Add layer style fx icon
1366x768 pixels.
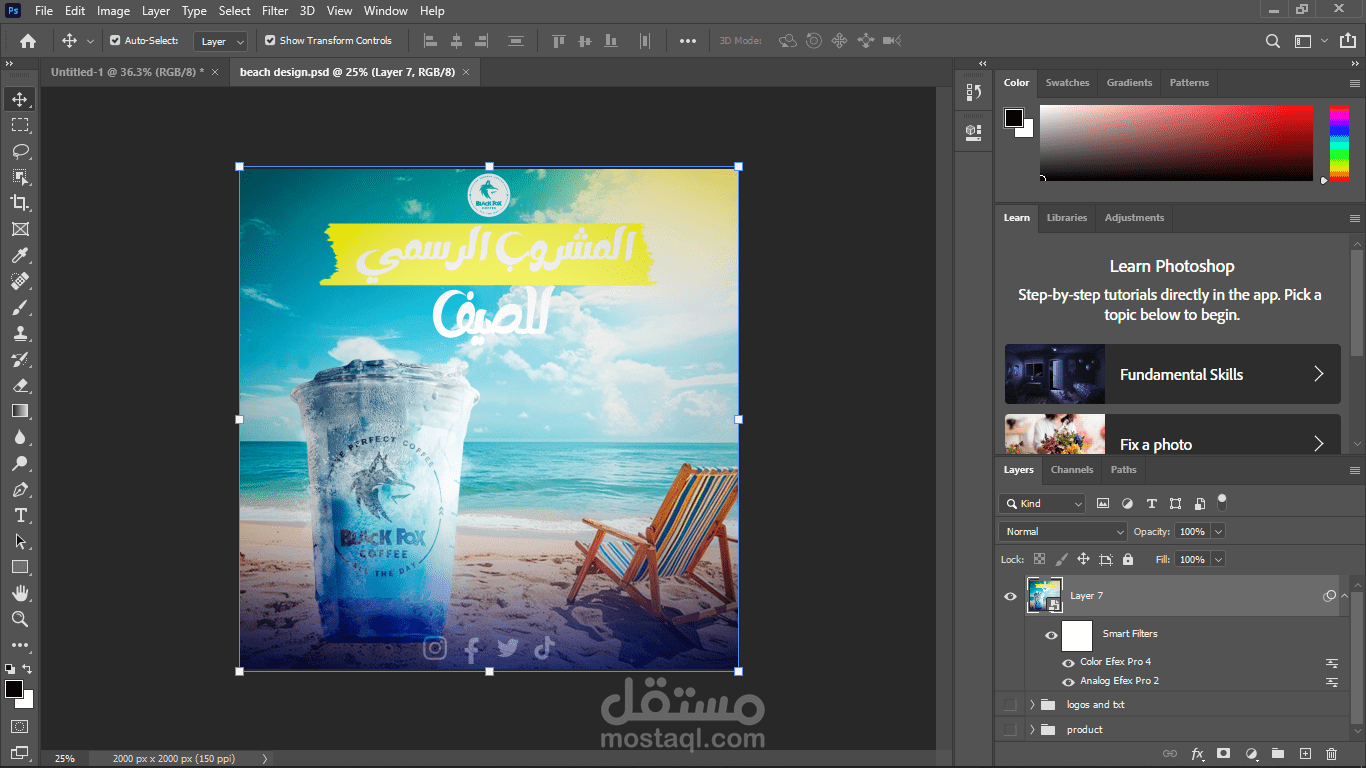coord(1197,753)
